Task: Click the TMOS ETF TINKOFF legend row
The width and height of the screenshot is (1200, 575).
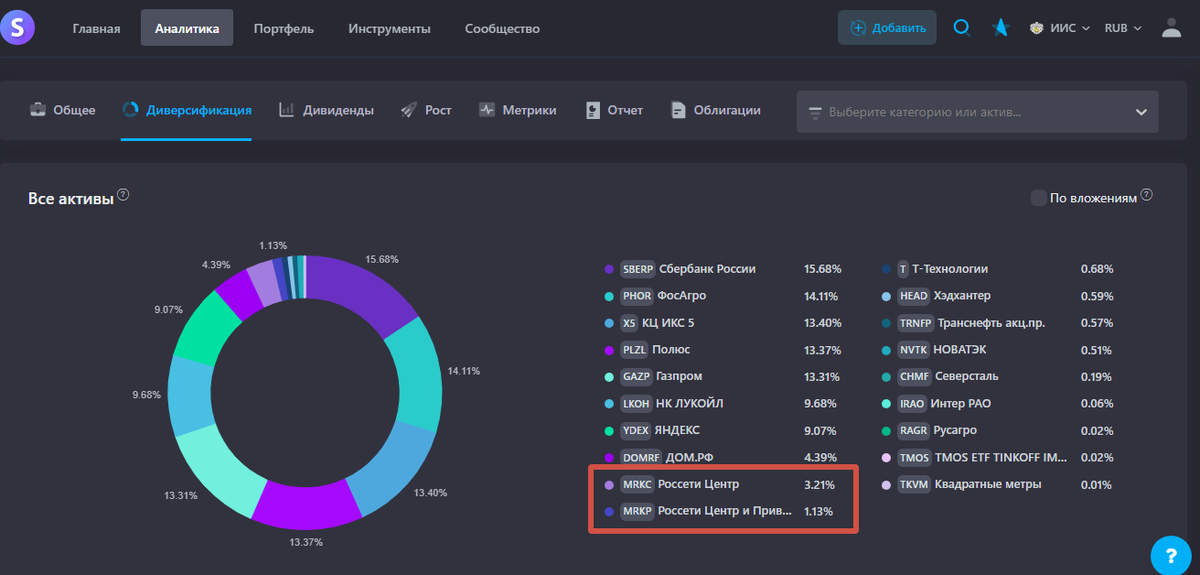Action: pyautogui.click(x=1000, y=458)
